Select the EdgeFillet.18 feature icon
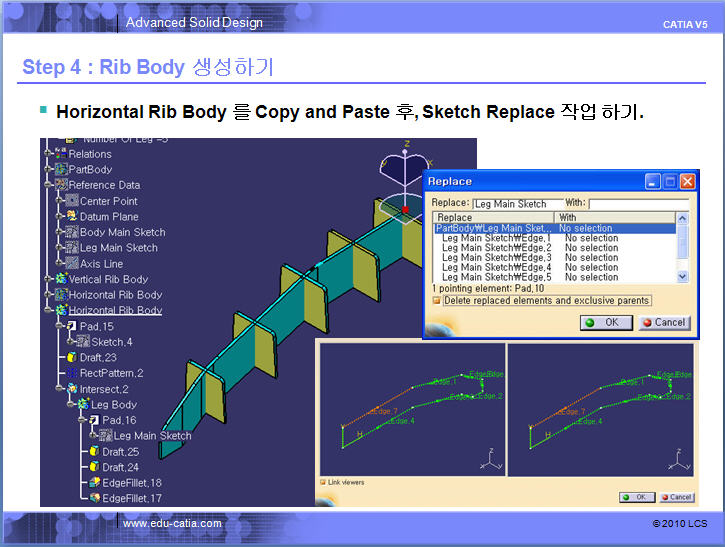Viewport: 725px width, 547px height. 95,482
